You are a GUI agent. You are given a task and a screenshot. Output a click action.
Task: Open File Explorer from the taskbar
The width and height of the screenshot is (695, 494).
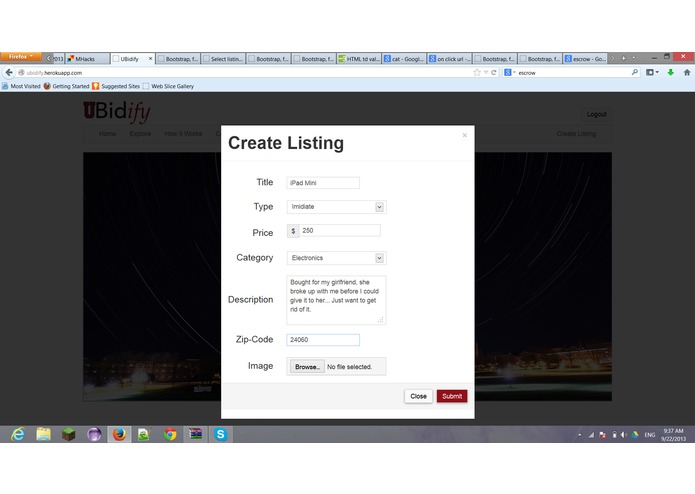43,434
